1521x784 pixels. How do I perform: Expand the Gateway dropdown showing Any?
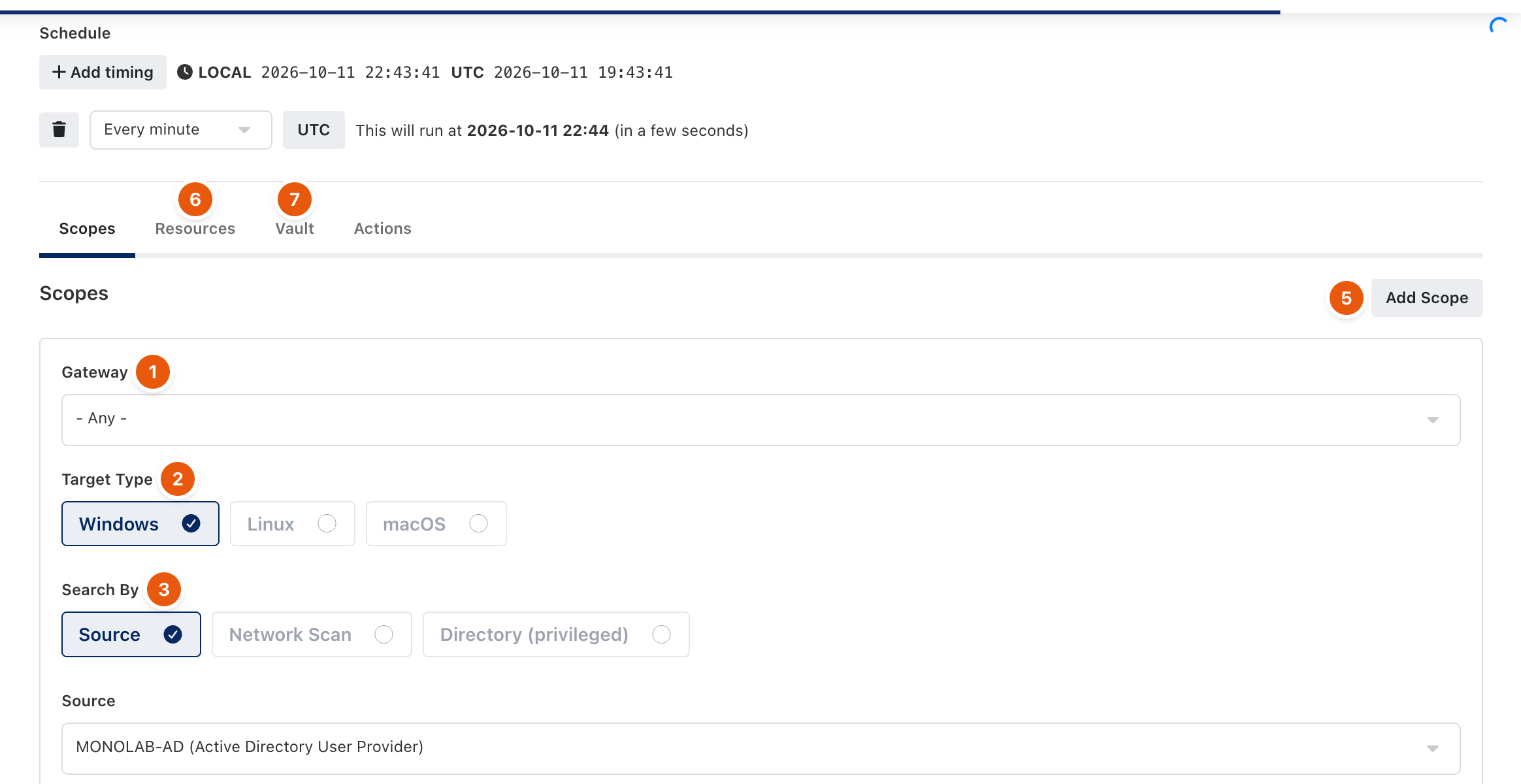point(761,419)
